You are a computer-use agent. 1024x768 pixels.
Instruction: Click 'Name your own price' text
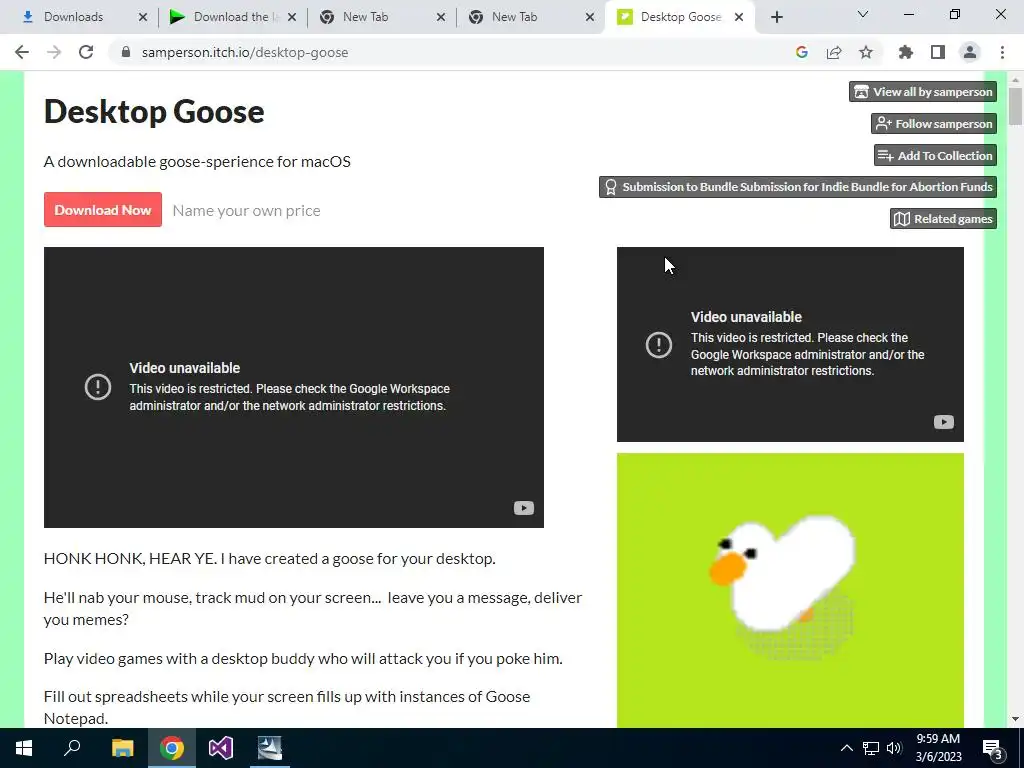246,210
